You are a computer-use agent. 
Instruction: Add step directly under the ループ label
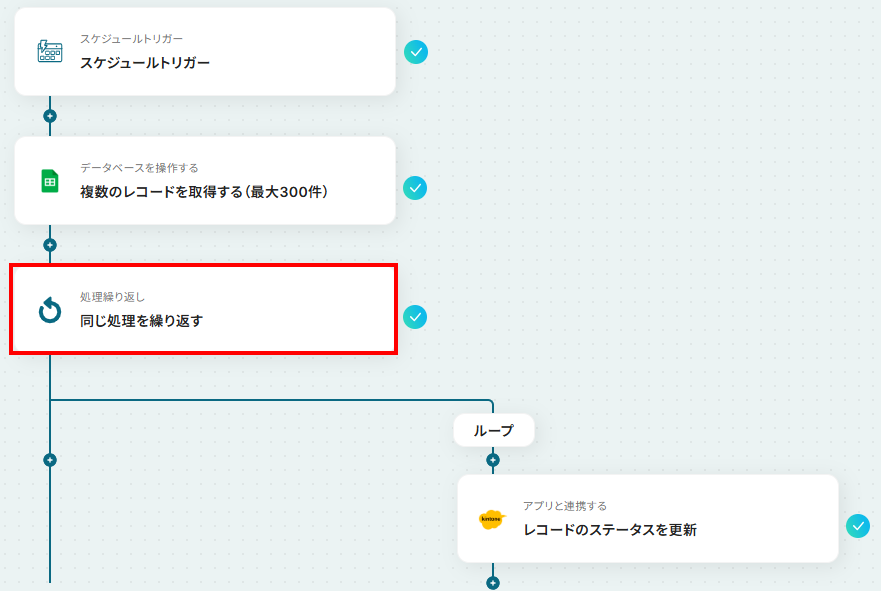[x=493, y=460]
